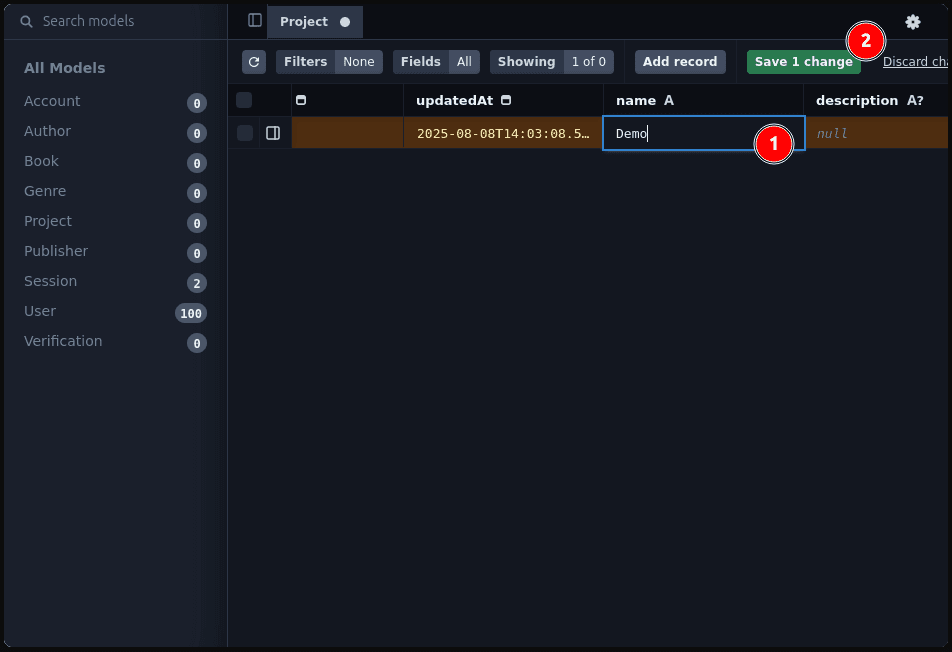Click the unsaved dot on Project tab

coord(345,22)
